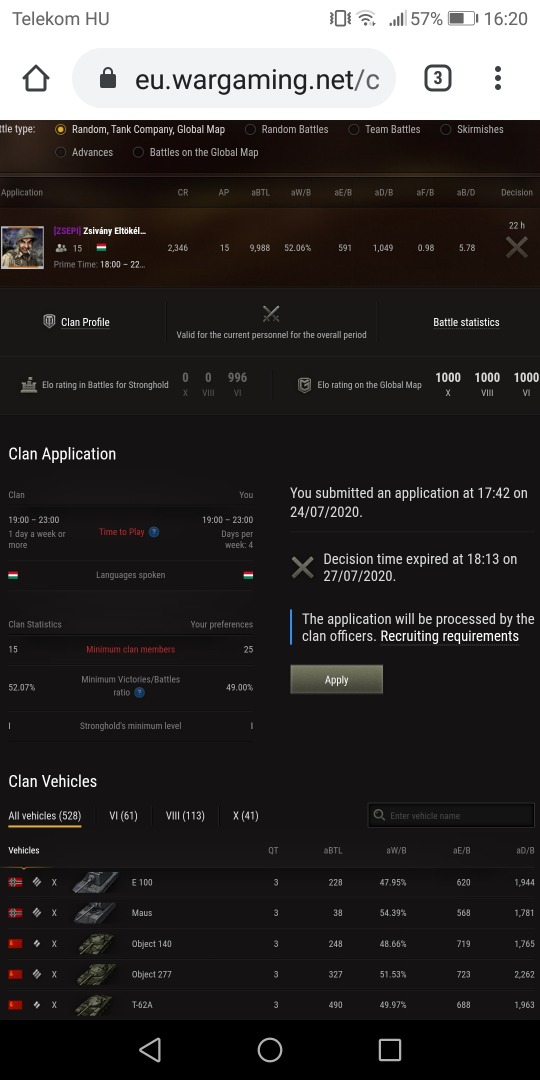540x1080 pixels.
Task: Sort vehicles table by aE/B column
Action: 461,851
